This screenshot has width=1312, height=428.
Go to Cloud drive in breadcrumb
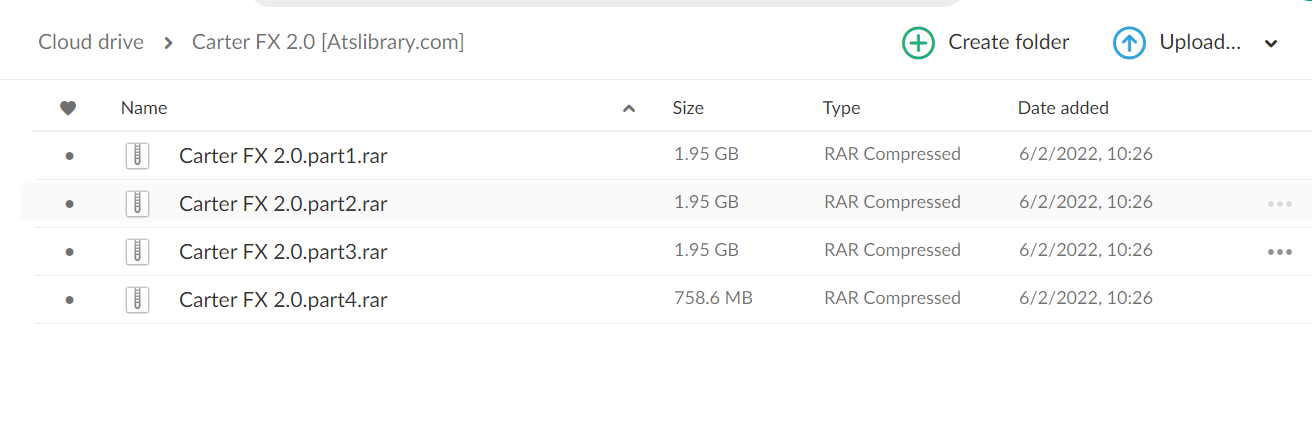pos(91,42)
